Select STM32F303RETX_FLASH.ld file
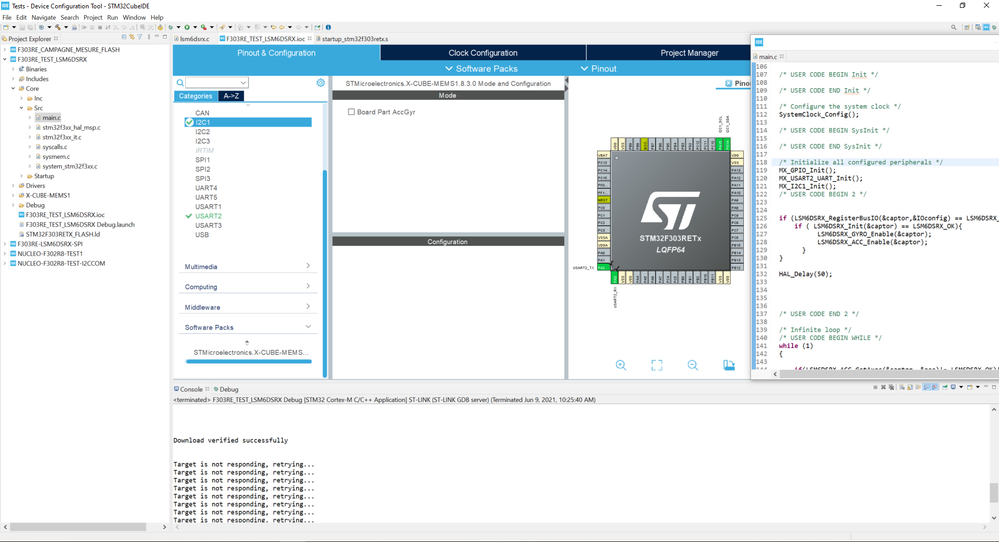Viewport: 999px width, 542px height. coord(62,234)
